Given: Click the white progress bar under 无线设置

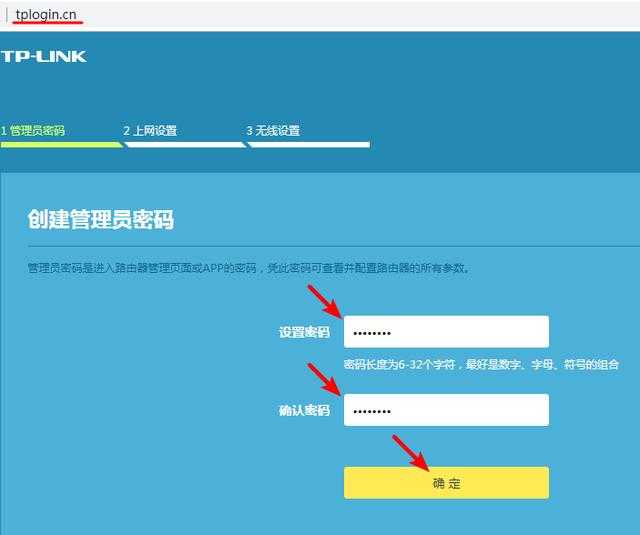Looking at the screenshot, I should click(308, 144).
